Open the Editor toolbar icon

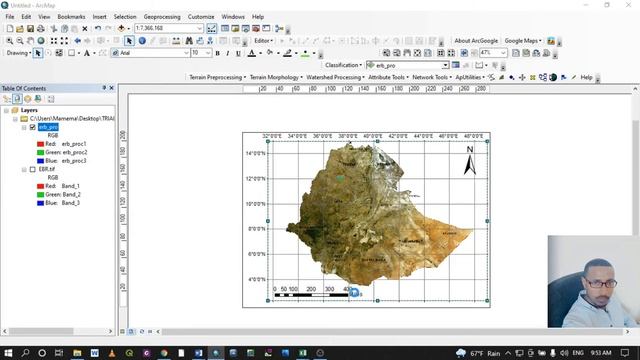(x=211, y=29)
